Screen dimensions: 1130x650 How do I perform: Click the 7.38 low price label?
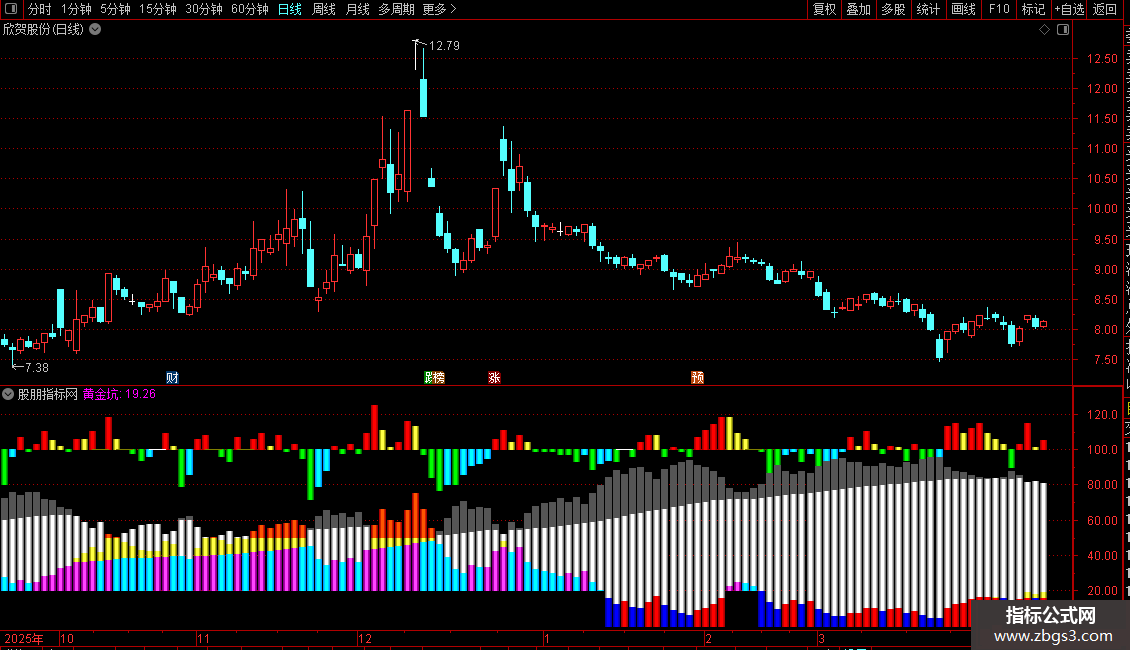[37, 368]
